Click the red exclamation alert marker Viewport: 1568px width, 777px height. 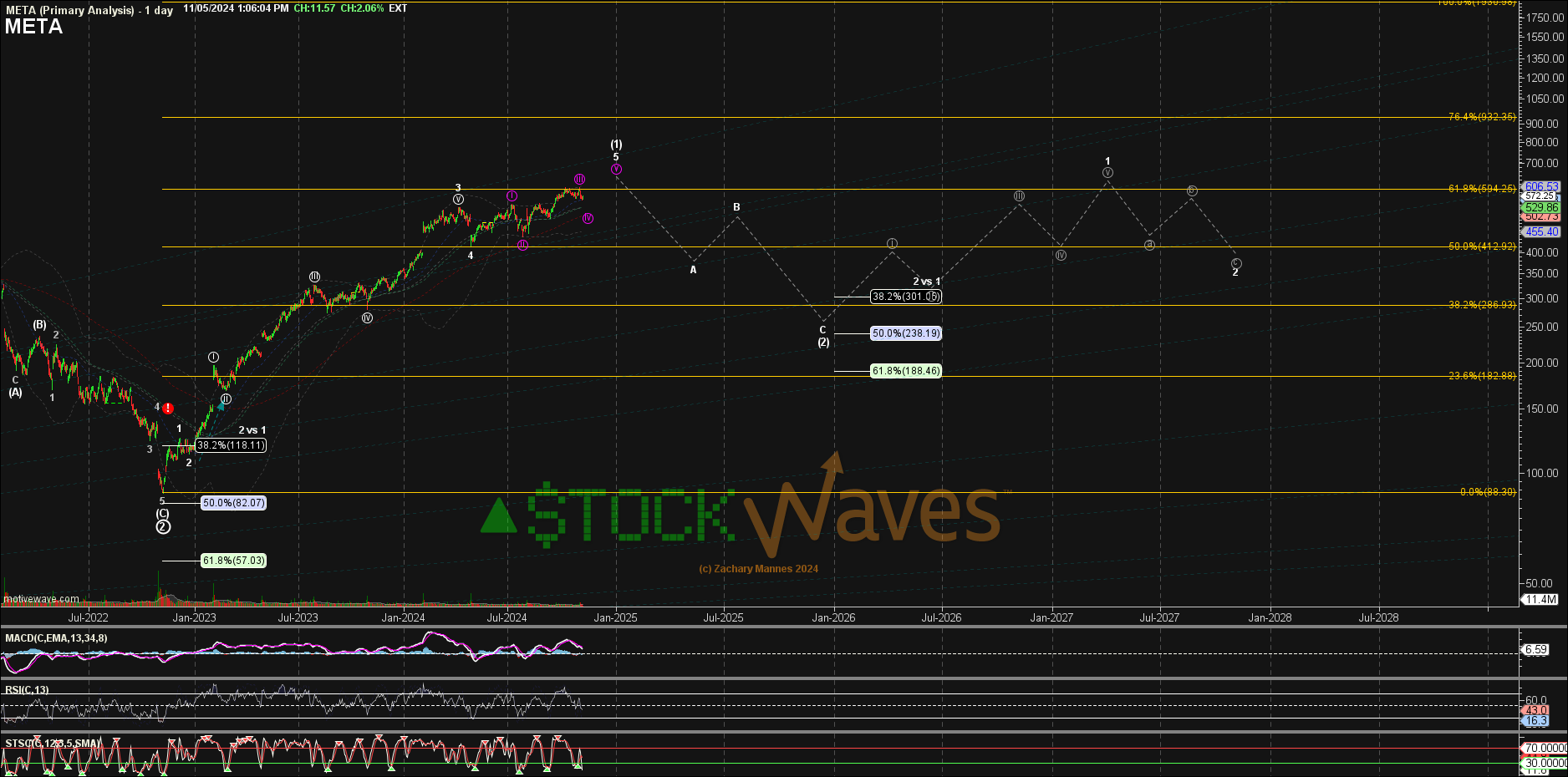point(168,409)
